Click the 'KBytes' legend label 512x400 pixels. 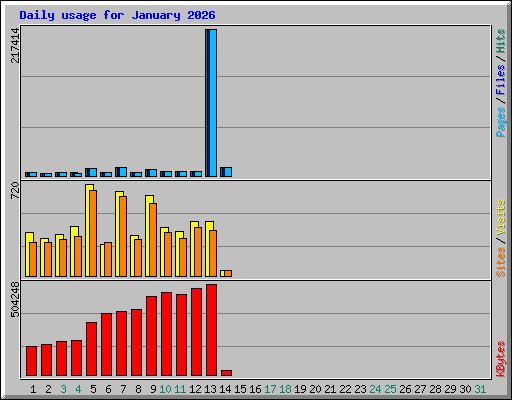click(500, 359)
